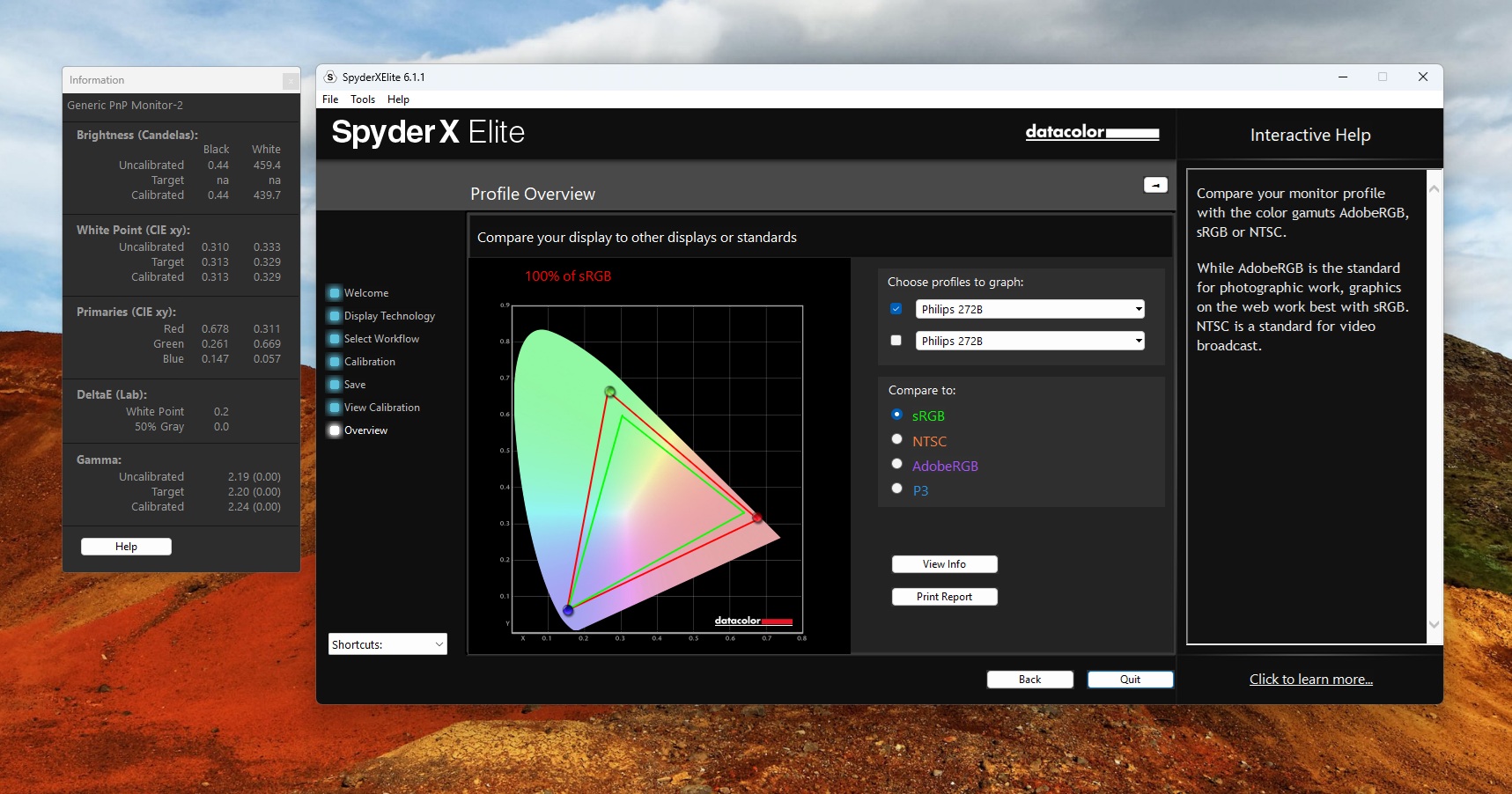The height and width of the screenshot is (794, 1512).
Task: Open the Shortcuts dropdown
Action: point(387,644)
